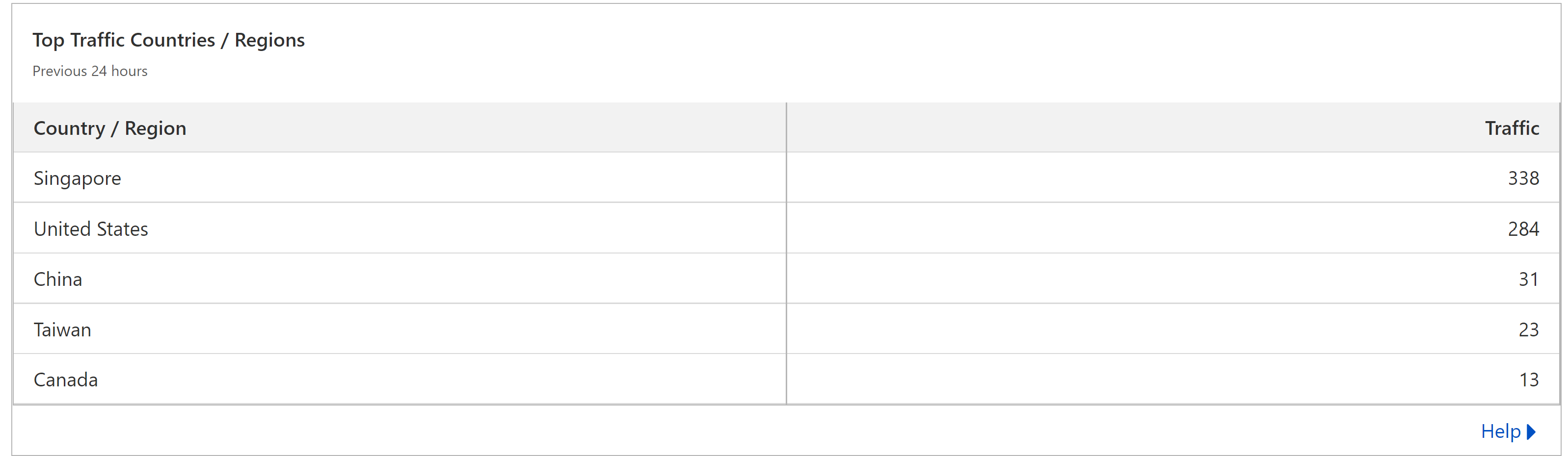Image resolution: width=1568 pixels, height=456 pixels.
Task: Click the word Regions in the title
Action: pyautogui.click(x=269, y=41)
